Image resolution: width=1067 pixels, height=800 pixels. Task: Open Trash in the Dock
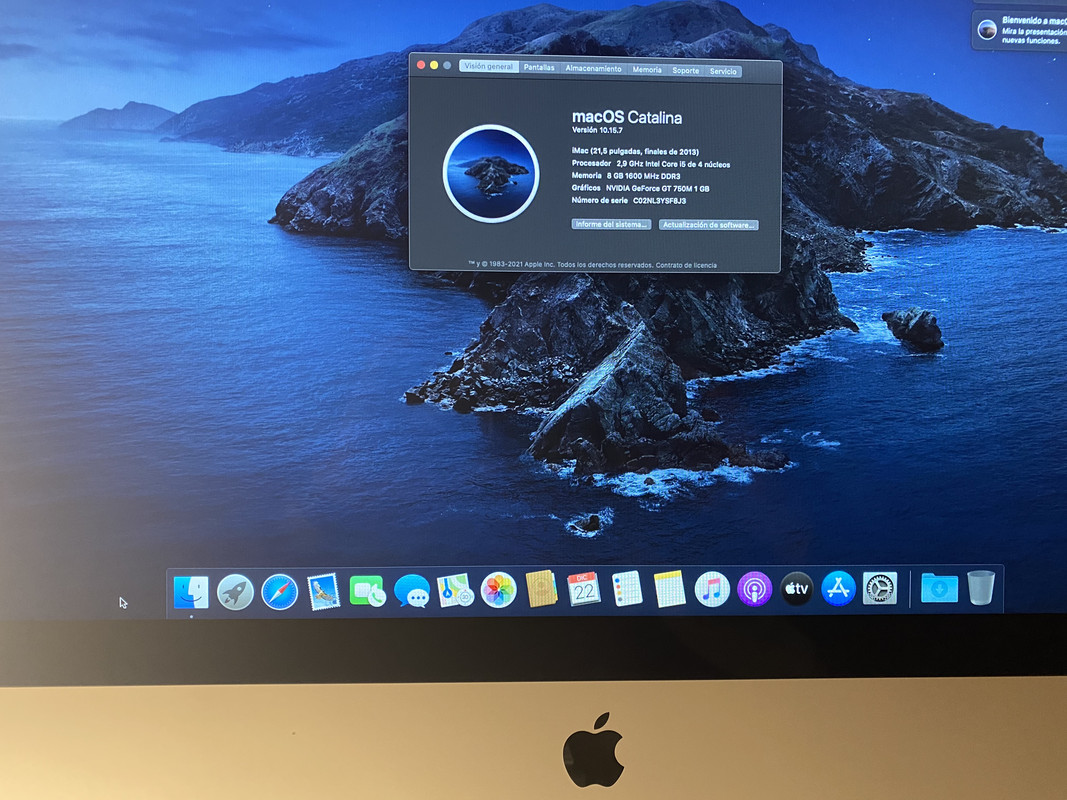click(981, 587)
